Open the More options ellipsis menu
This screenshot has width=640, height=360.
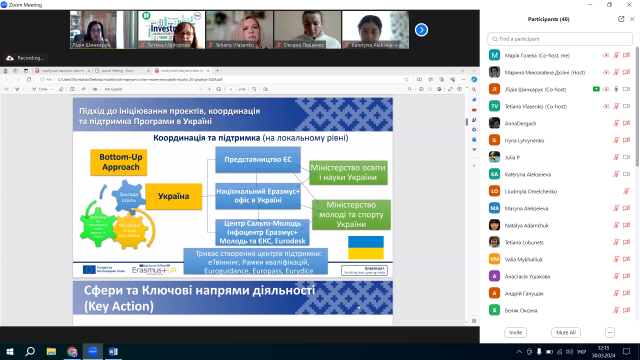pos(610,333)
